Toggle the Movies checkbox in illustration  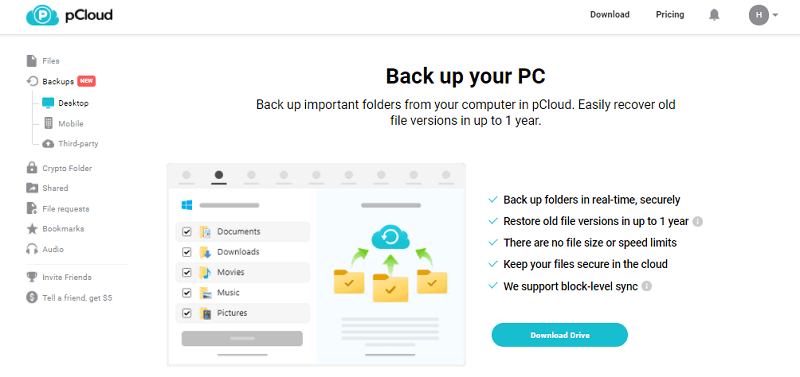pos(187,272)
